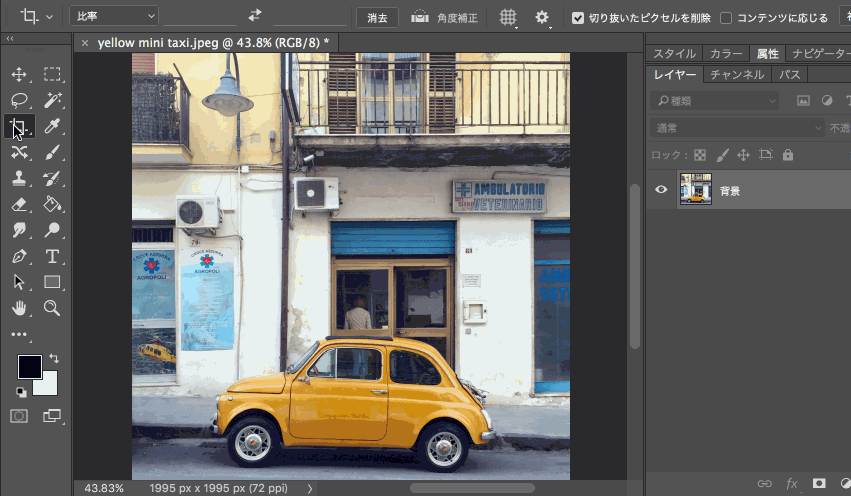Enable the コンテンツに応じる checkbox
Image resolution: width=851 pixels, height=496 pixels.
[x=726, y=18]
